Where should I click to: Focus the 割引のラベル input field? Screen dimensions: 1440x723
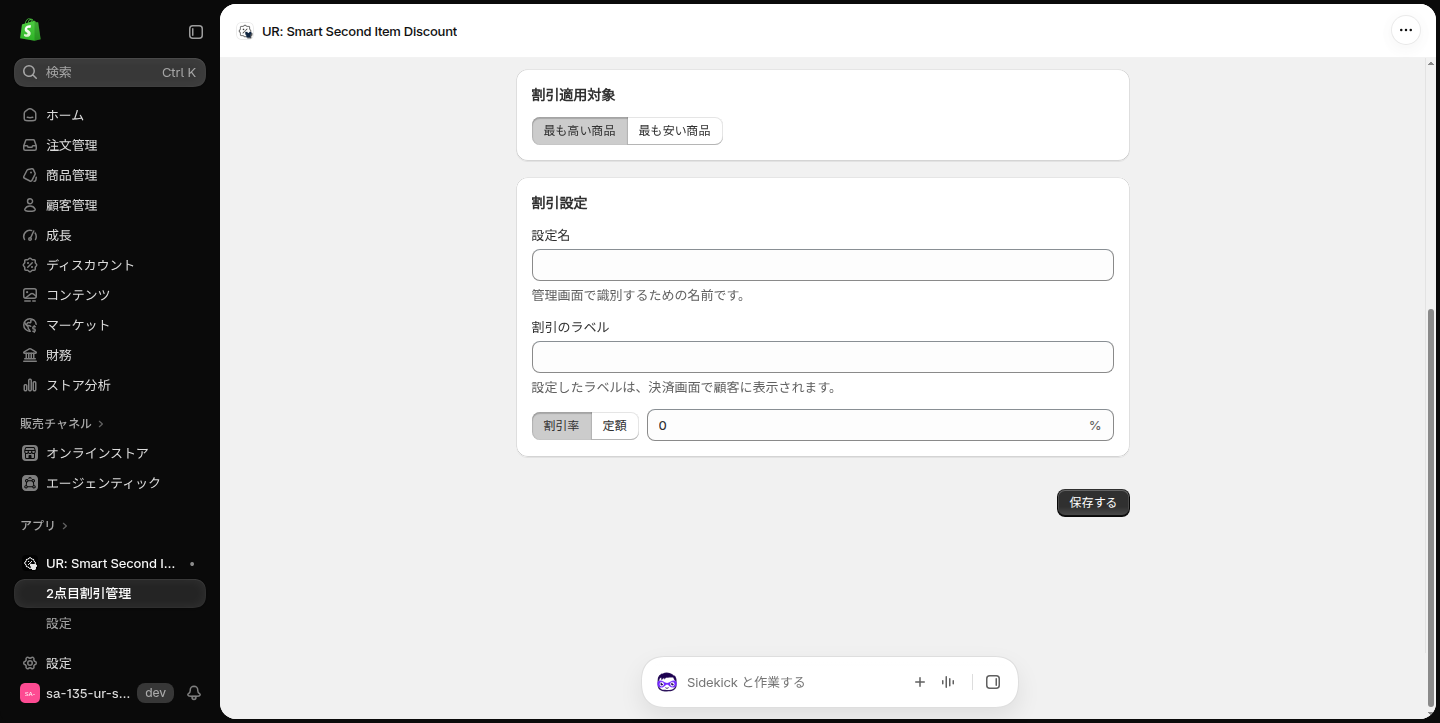pyautogui.click(x=823, y=357)
